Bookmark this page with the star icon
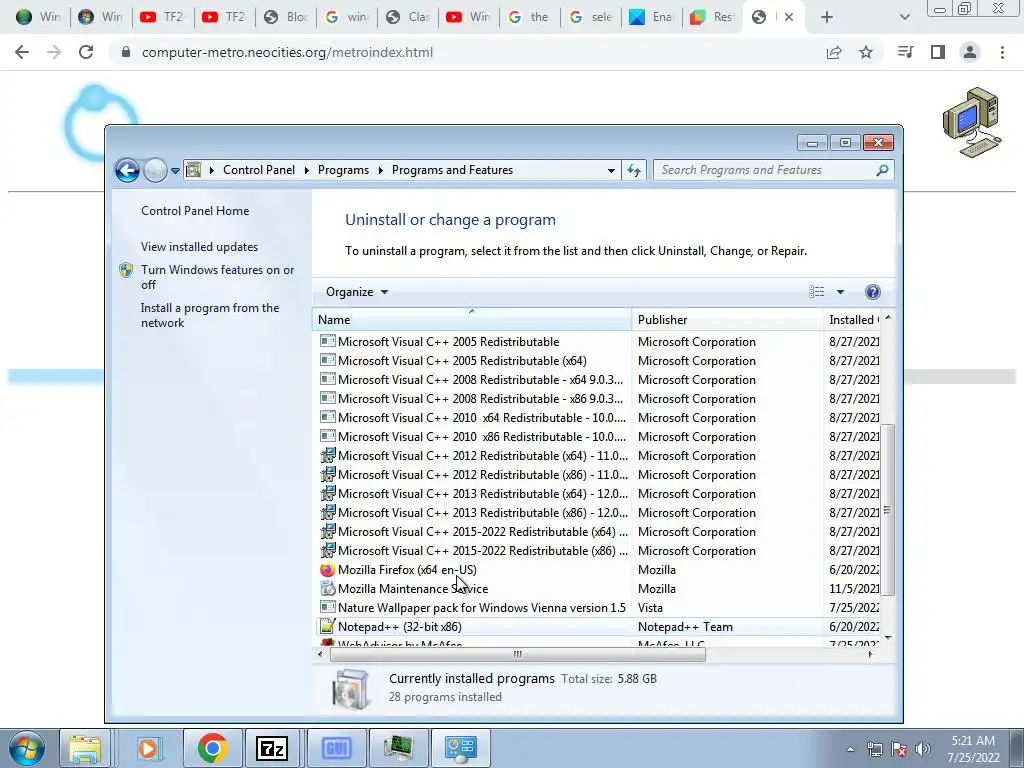 (866, 52)
